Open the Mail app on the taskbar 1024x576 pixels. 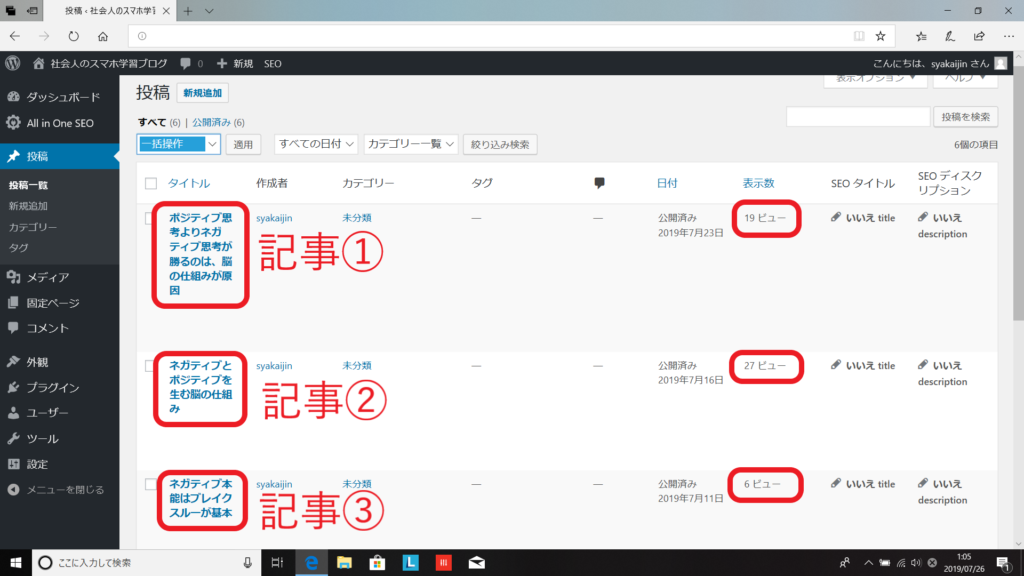(x=477, y=562)
